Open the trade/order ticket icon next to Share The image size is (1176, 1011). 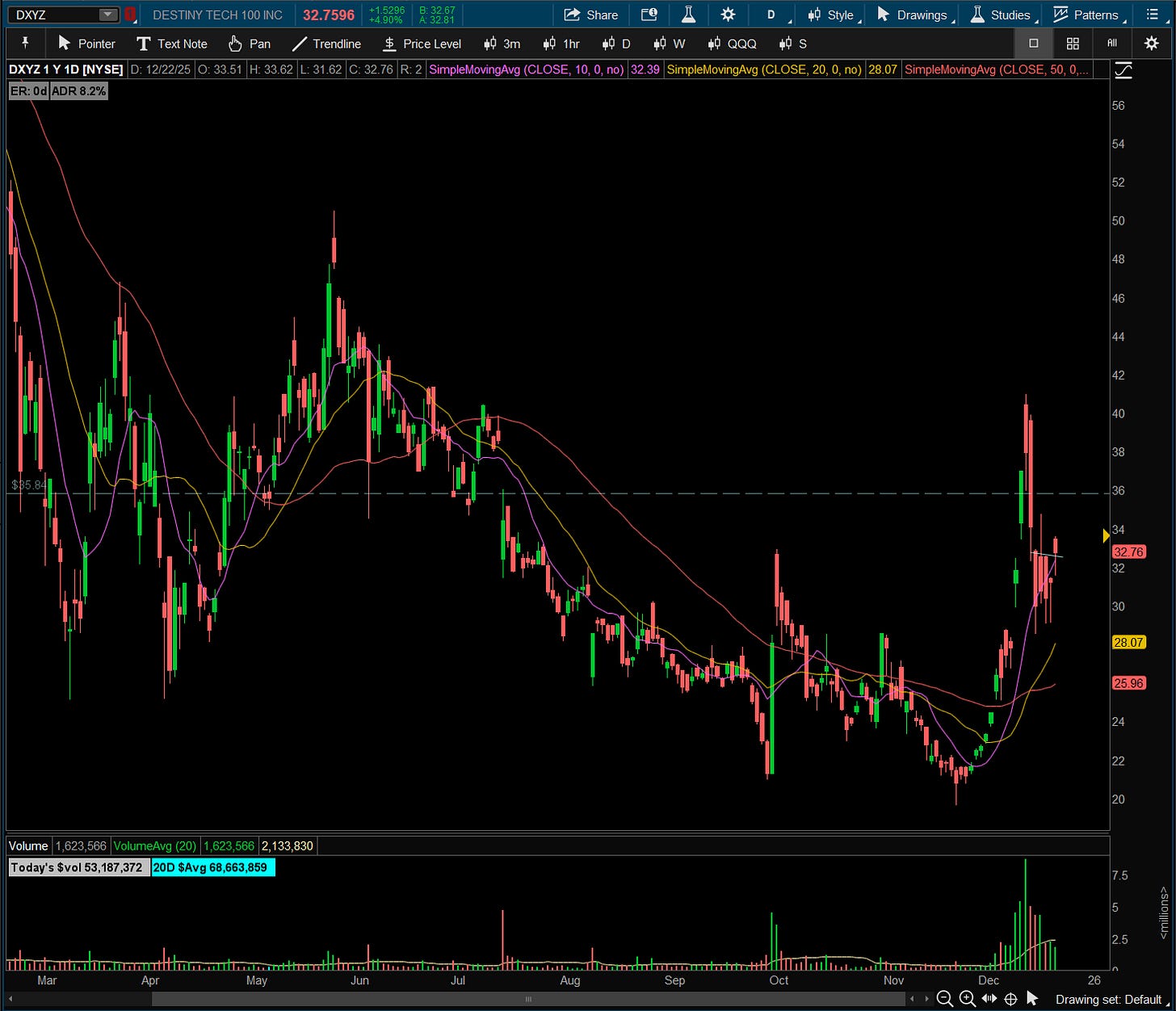pos(649,15)
